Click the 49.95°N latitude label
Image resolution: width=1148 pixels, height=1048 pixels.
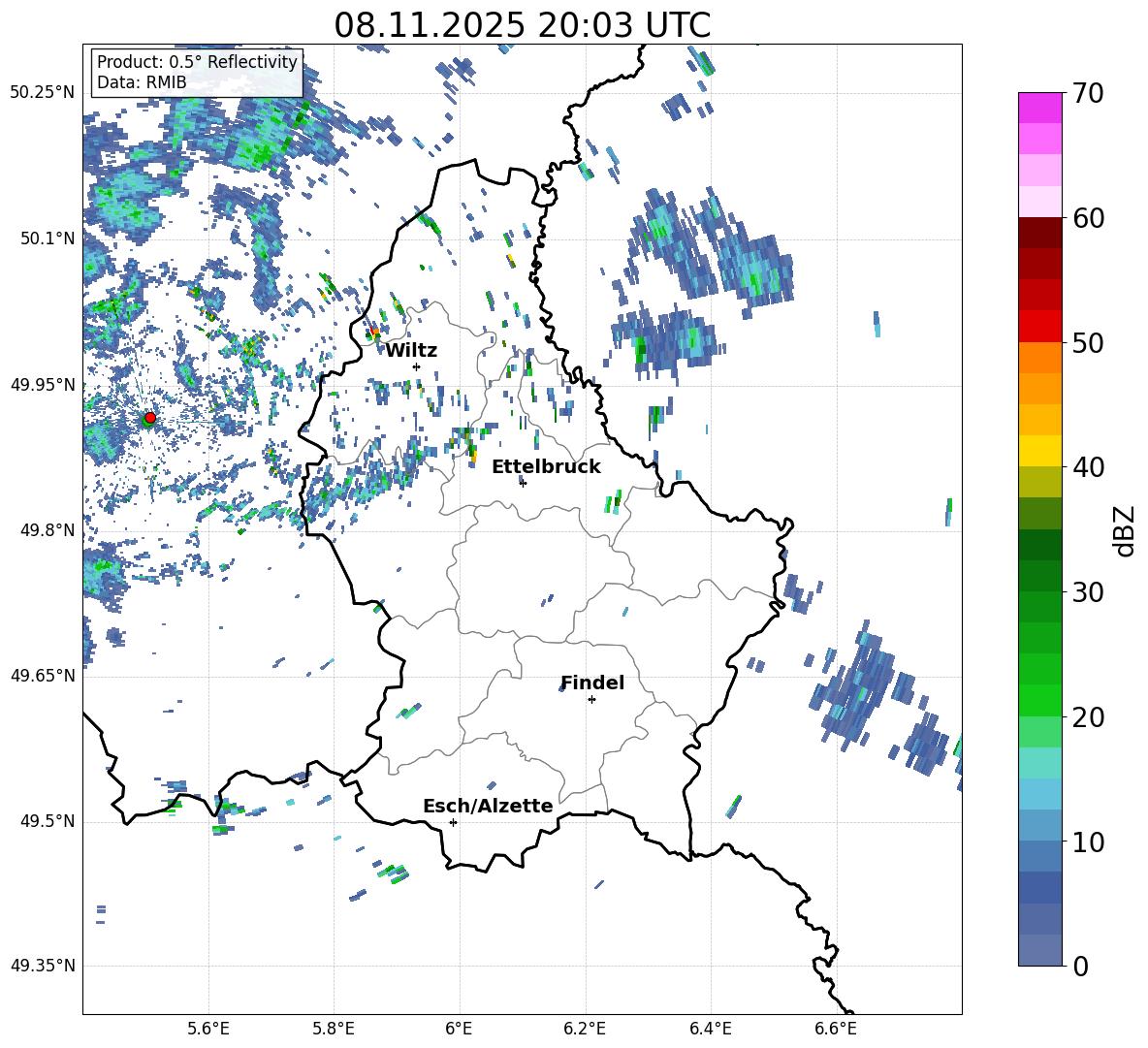coord(43,384)
